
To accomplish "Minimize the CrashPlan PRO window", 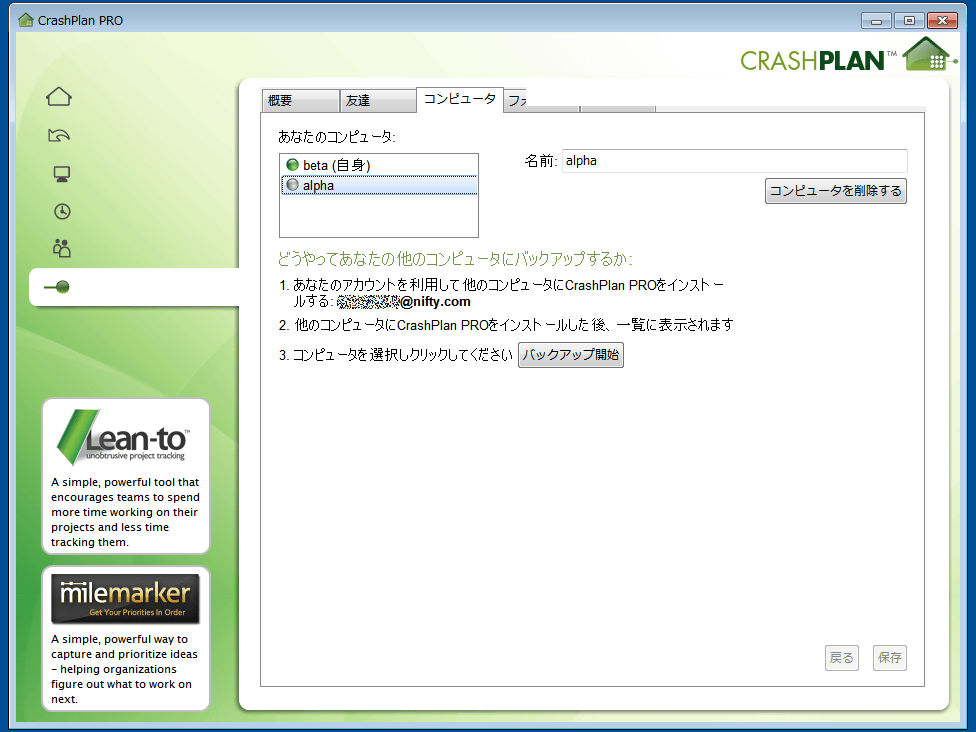I will point(876,21).
